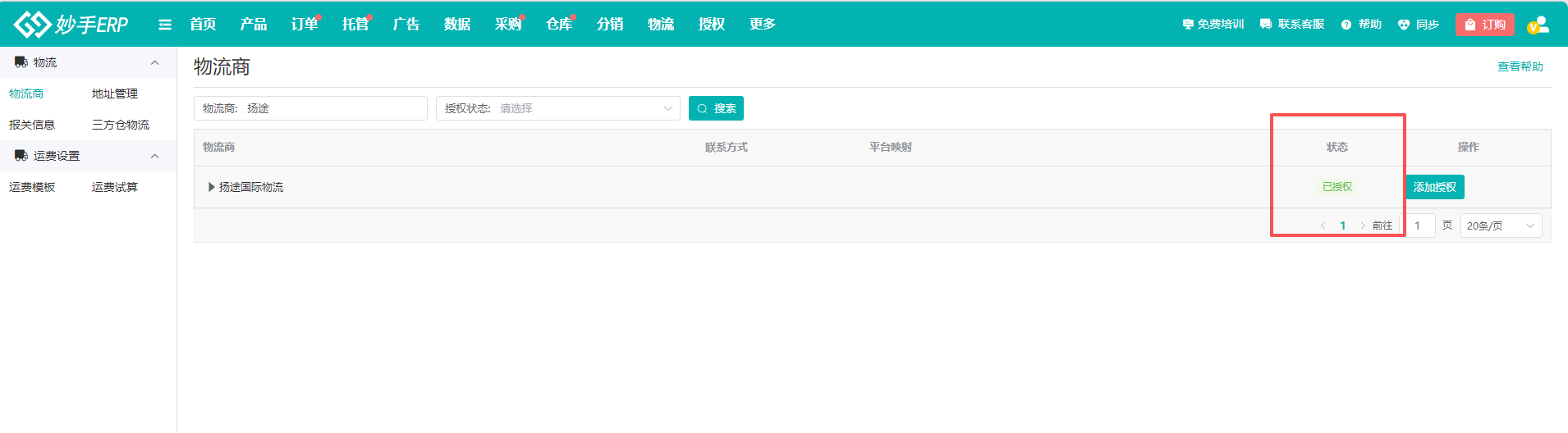This screenshot has width=1568, height=433.
Task: Click 同步 in the header
Action: (1419, 25)
